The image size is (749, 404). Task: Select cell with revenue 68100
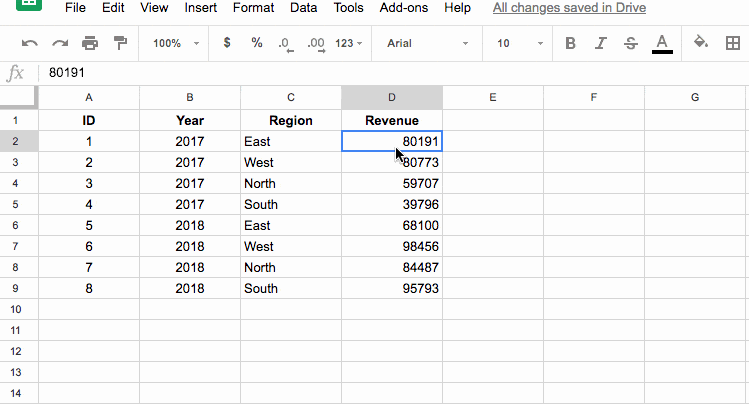392,225
